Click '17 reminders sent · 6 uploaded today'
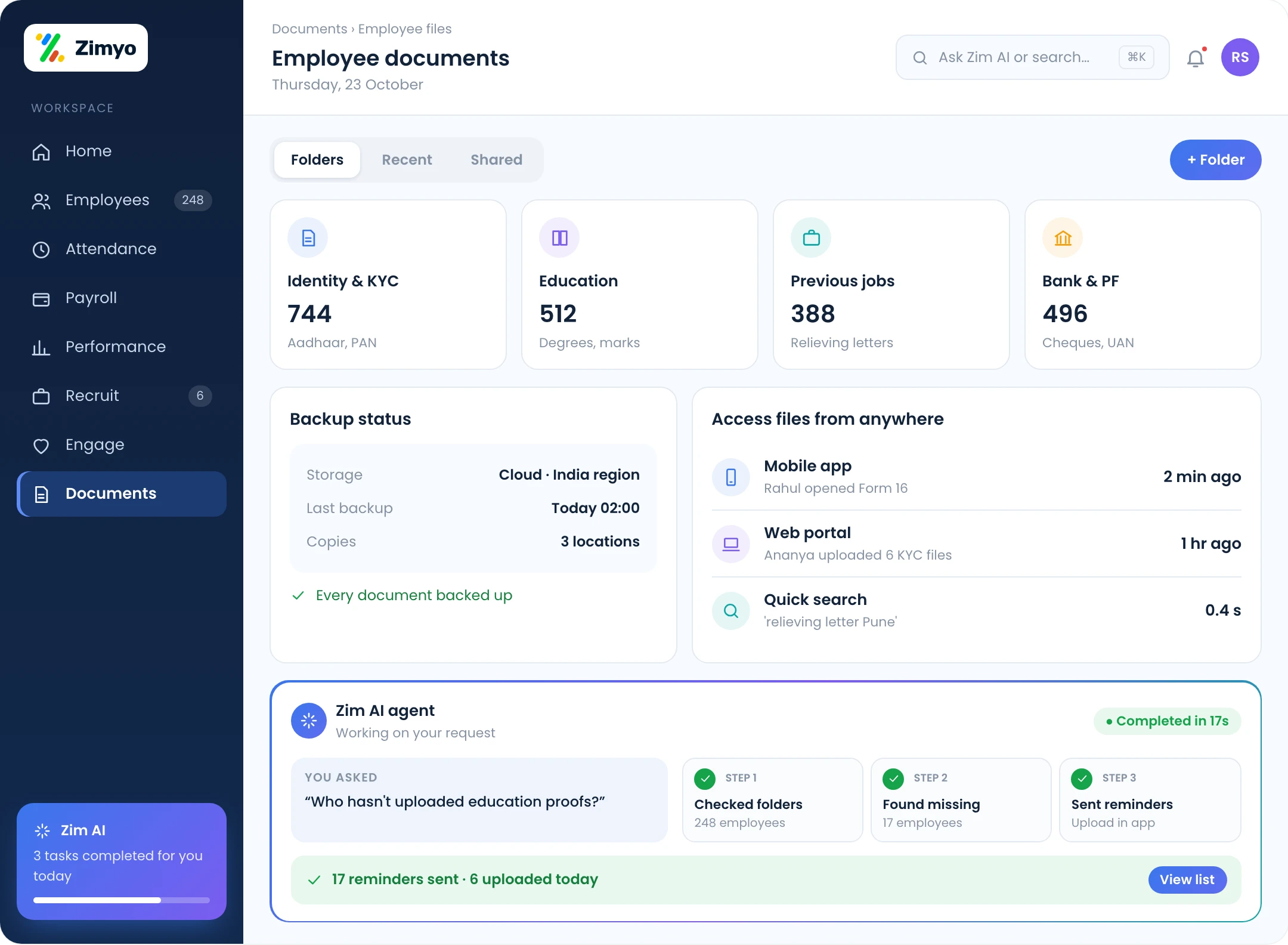 pyautogui.click(x=465, y=879)
